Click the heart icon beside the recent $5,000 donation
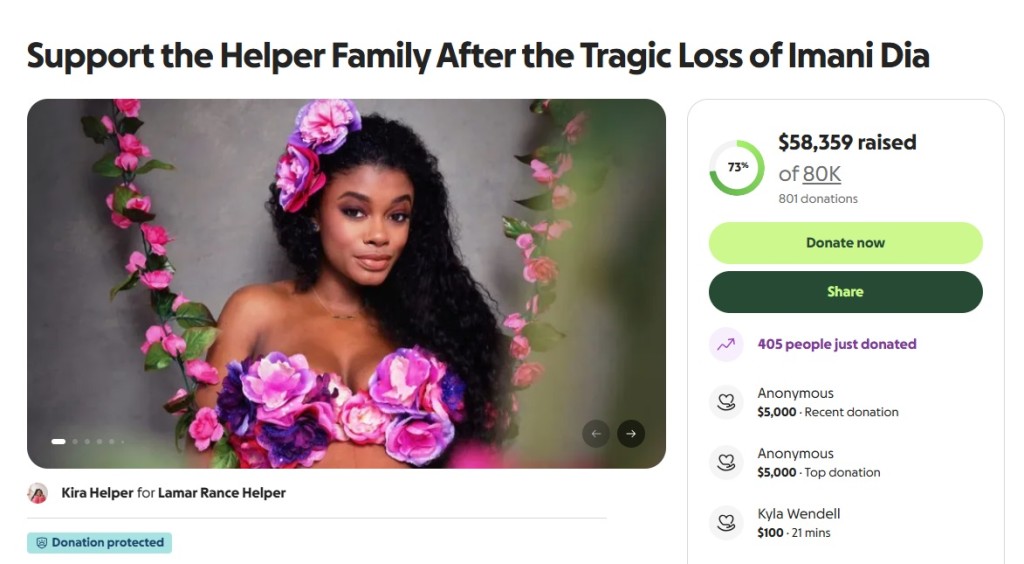The width and height of the screenshot is (1024, 564). [x=726, y=402]
